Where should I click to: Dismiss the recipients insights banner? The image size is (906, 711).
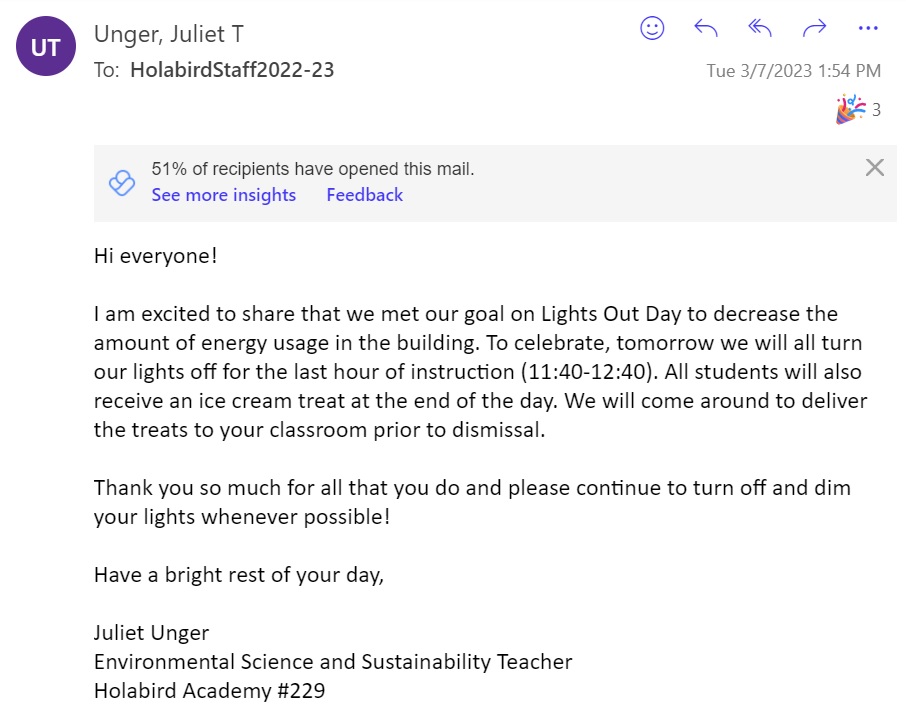[x=874, y=168]
